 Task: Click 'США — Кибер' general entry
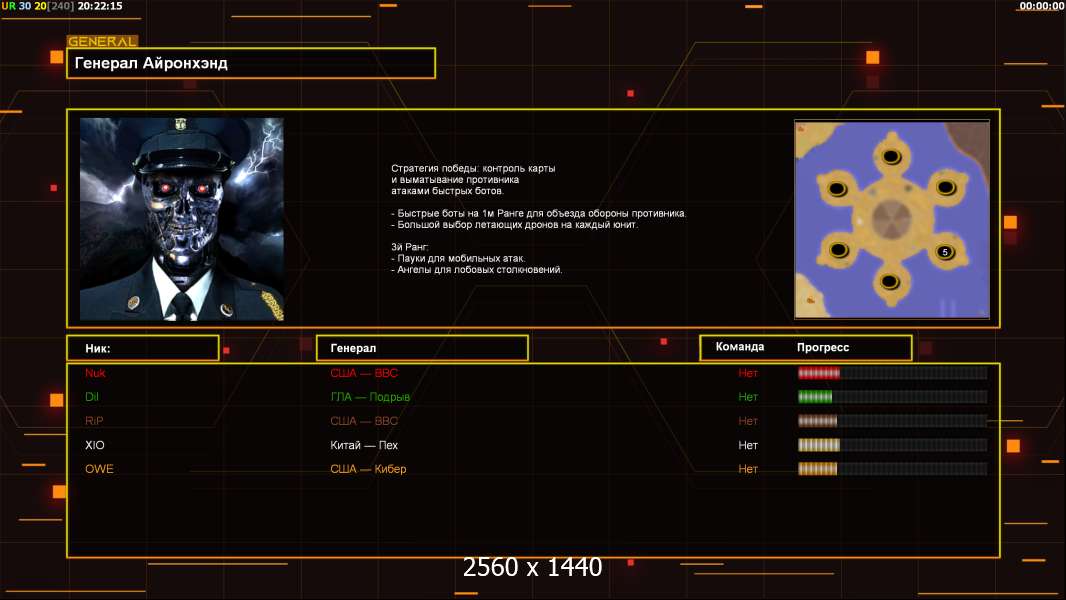click(368, 469)
